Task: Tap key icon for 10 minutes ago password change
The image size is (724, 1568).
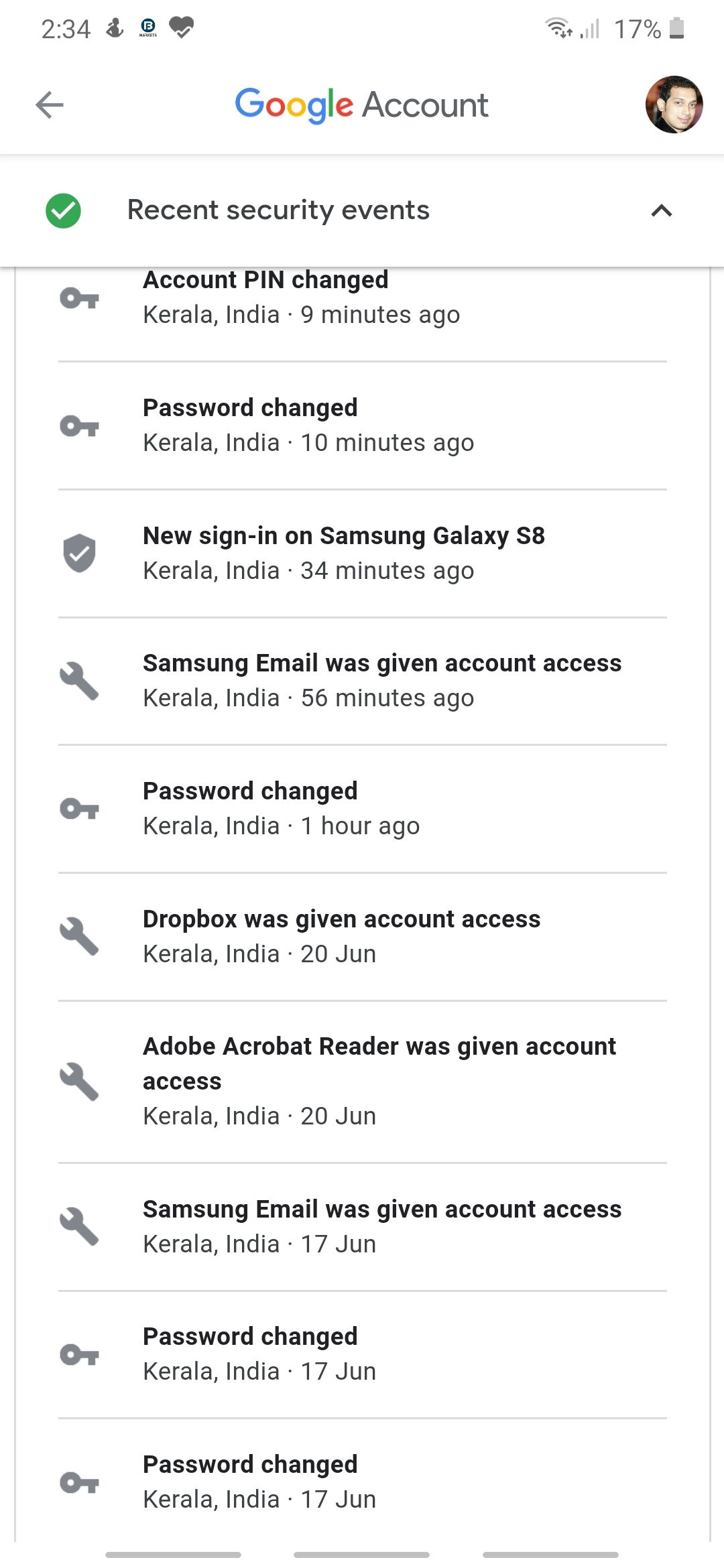Action: (x=79, y=426)
